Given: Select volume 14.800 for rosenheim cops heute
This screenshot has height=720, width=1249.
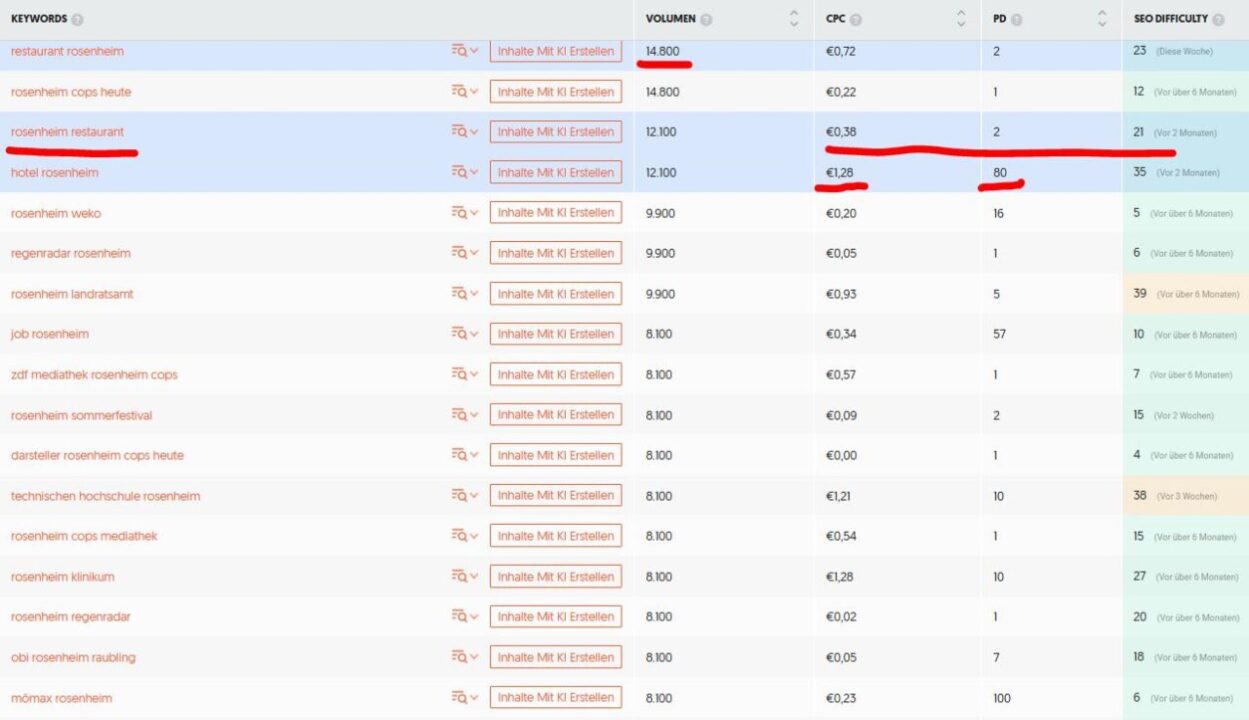Looking at the screenshot, I should point(662,92).
